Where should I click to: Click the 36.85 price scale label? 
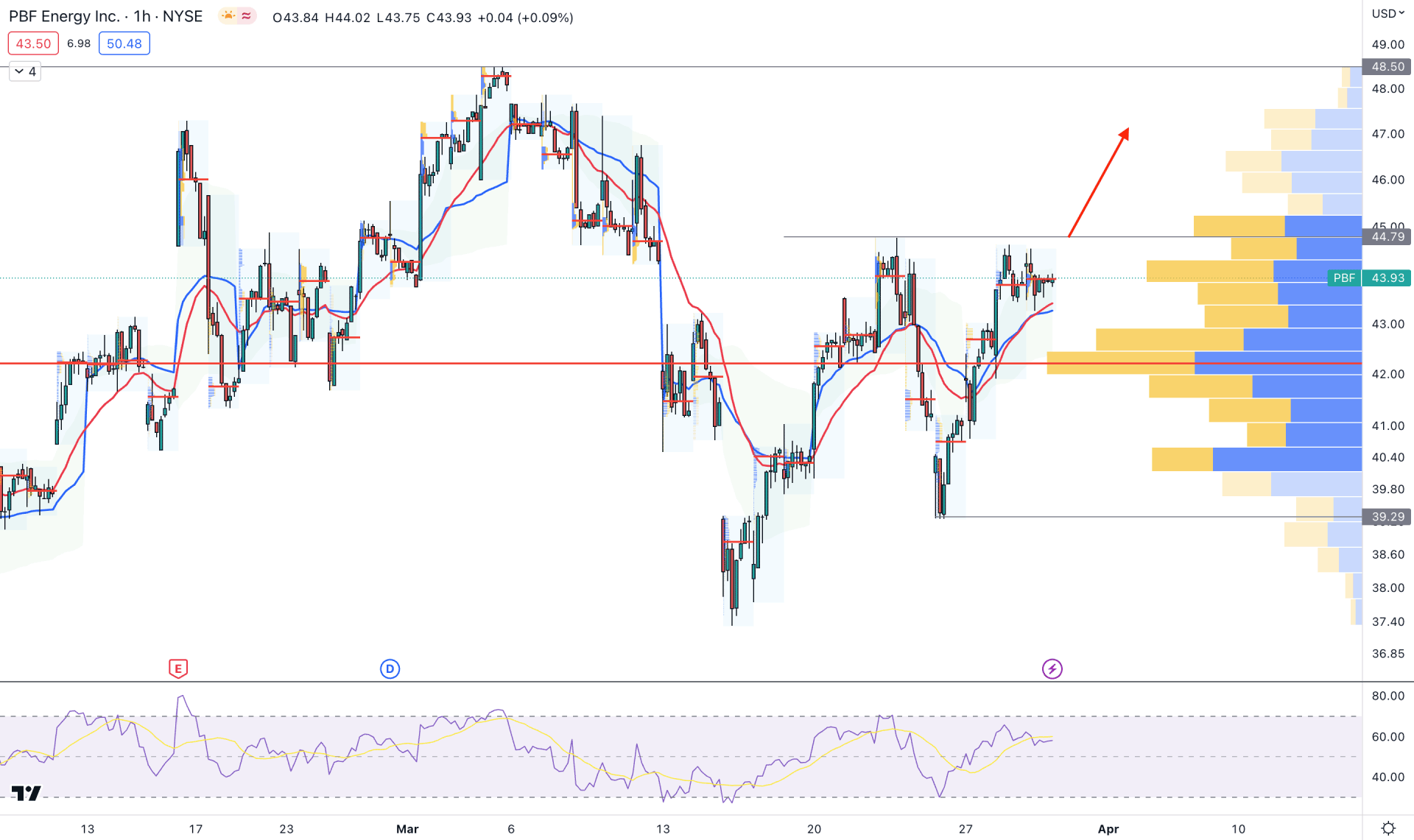point(1388,653)
